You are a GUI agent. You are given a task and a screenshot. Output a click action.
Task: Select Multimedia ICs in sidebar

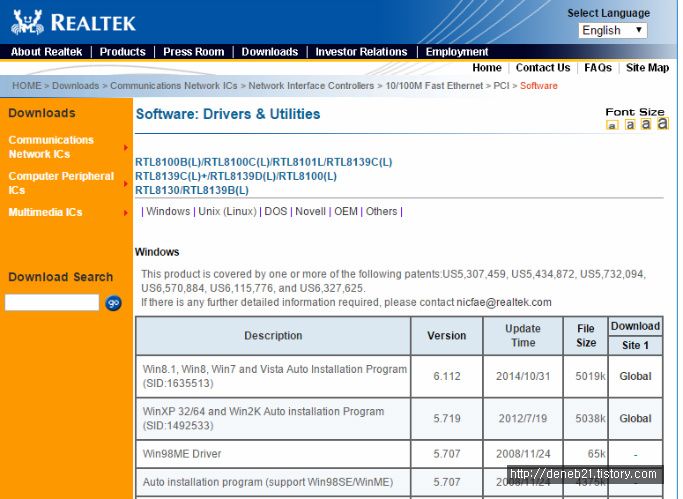(45, 212)
